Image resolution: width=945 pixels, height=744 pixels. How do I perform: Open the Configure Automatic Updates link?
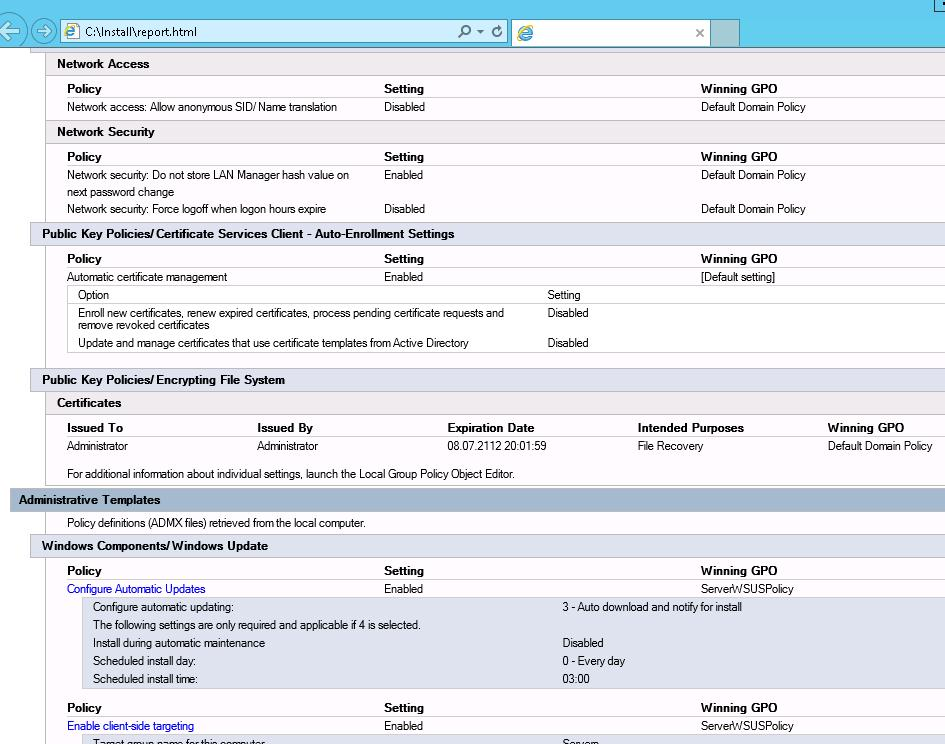tap(136, 589)
